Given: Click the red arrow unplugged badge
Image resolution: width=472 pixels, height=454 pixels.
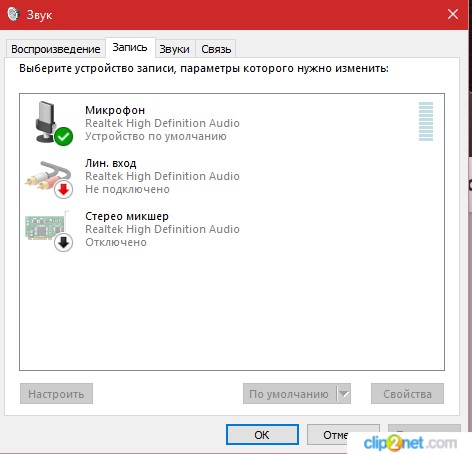Looking at the screenshot, I should (x=63, y=189).
